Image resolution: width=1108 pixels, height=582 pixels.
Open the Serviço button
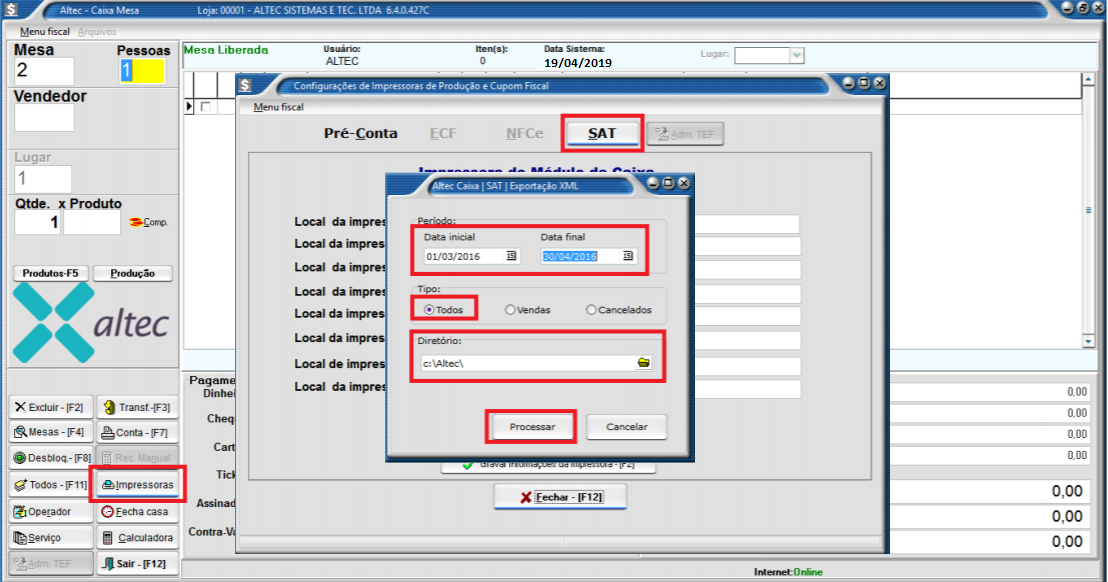tap(51, 538)
